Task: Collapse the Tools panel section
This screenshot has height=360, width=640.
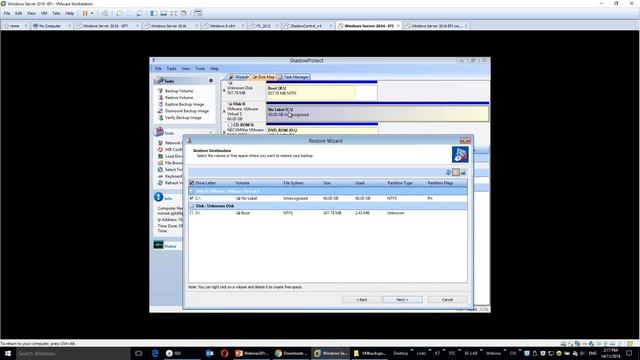Action: pyautogui.click(x=211, y=133)
